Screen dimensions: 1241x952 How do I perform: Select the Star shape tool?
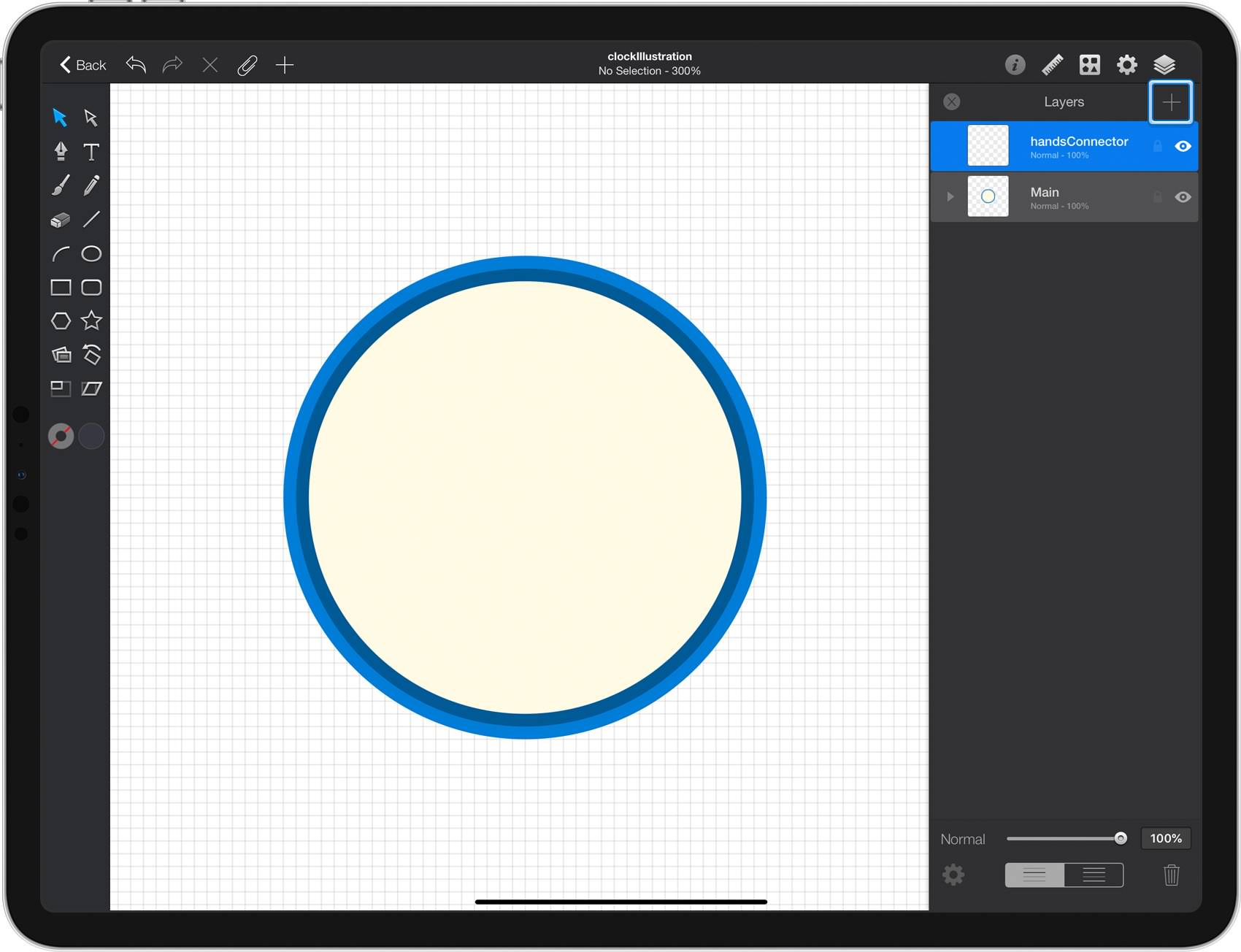pos(91,320)
